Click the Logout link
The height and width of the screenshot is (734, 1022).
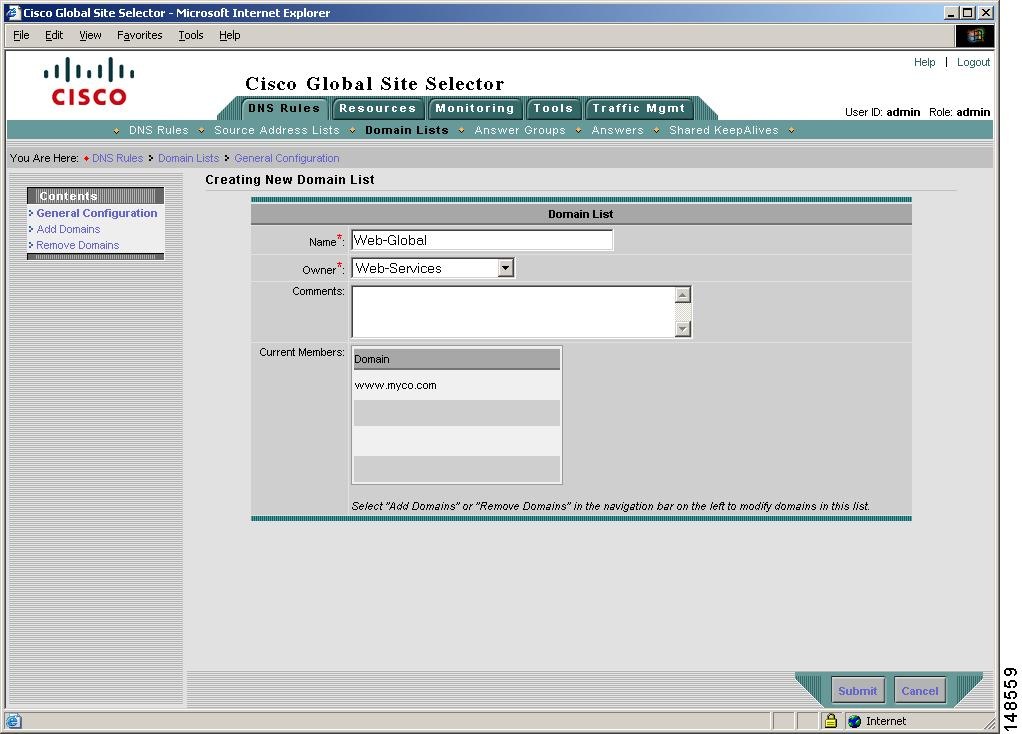(972, 62)
